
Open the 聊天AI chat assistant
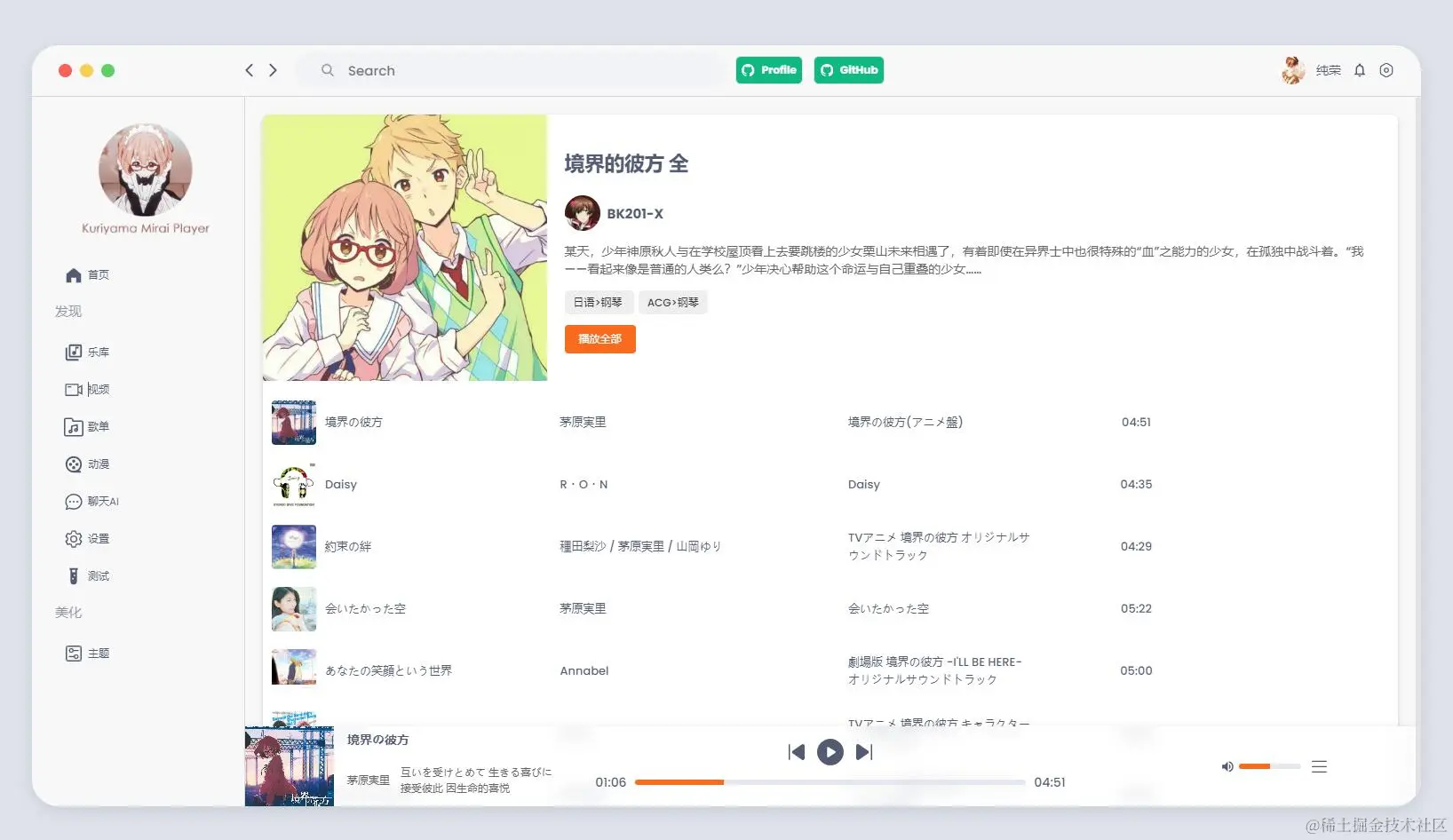(x=100, y=501)
